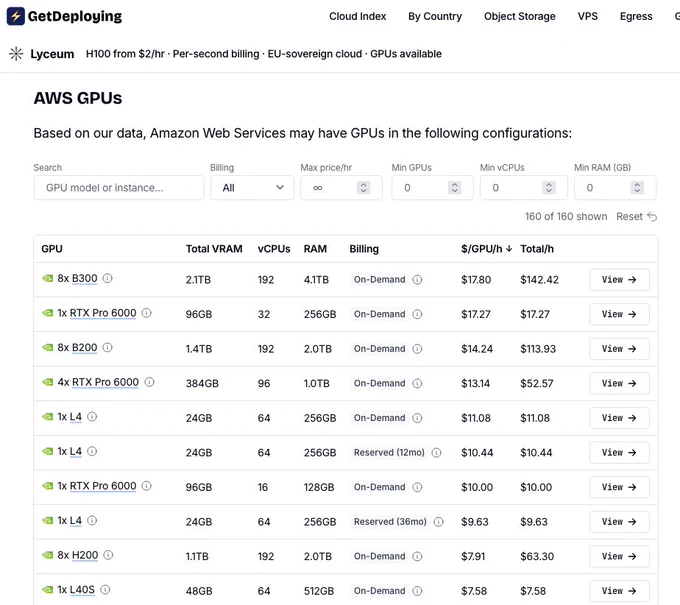Click the Max price/hr stepper arrows
680x605 pixels.
[x=363, y=188]
